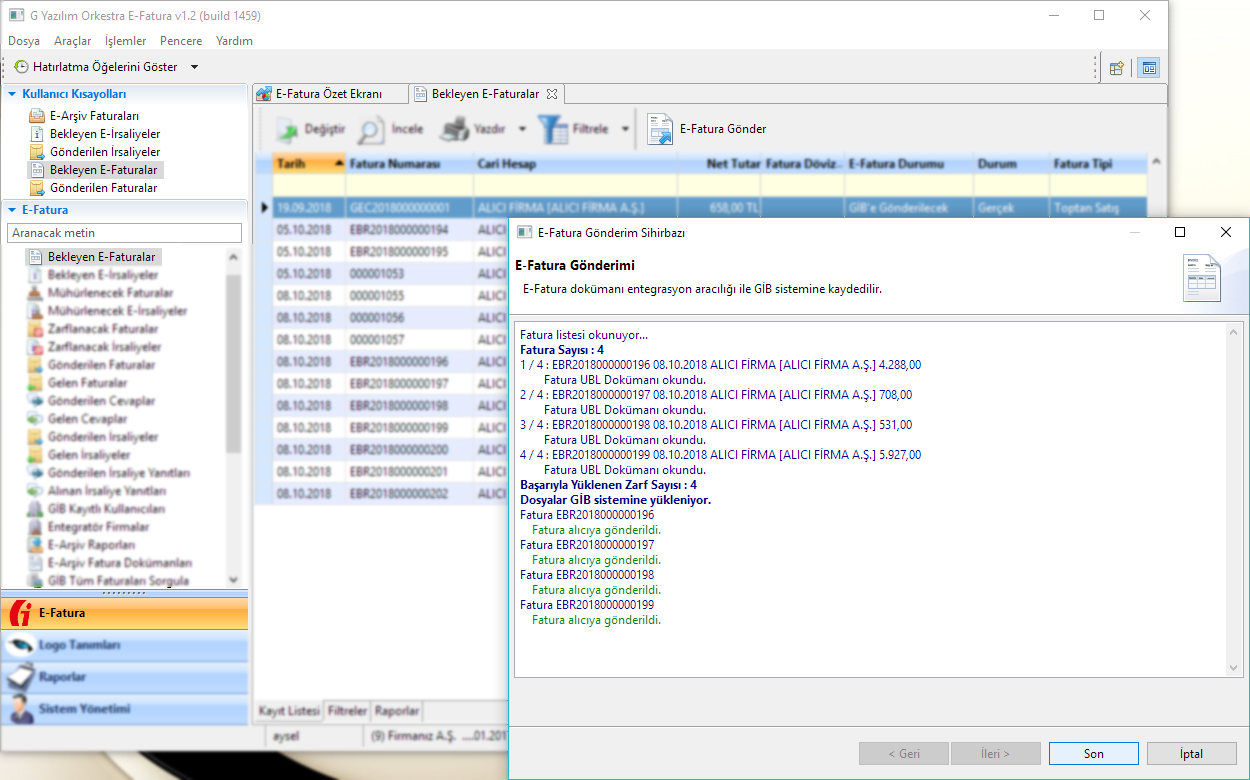Collapse the Kullanıcı Kısayolları section
The image size is (1250, 780).
coord(13,94)
